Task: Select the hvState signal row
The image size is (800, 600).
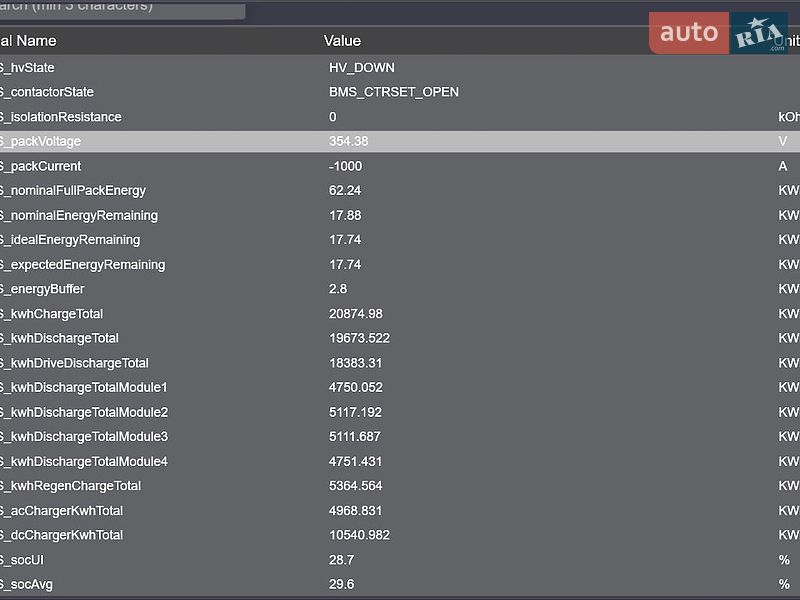Action: [400, 67]
